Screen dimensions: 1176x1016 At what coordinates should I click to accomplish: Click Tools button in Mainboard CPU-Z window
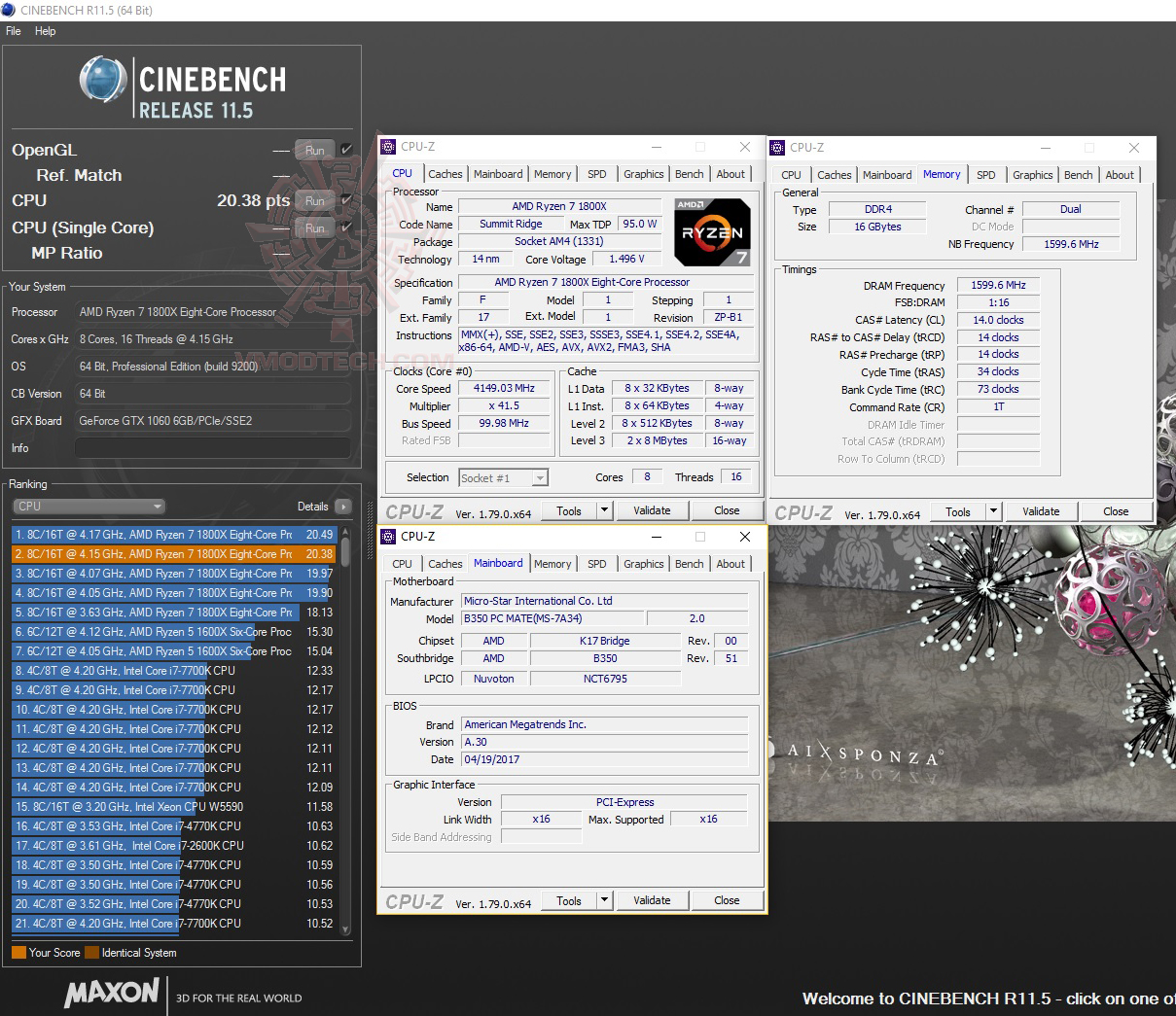click(x=569, y=900)
